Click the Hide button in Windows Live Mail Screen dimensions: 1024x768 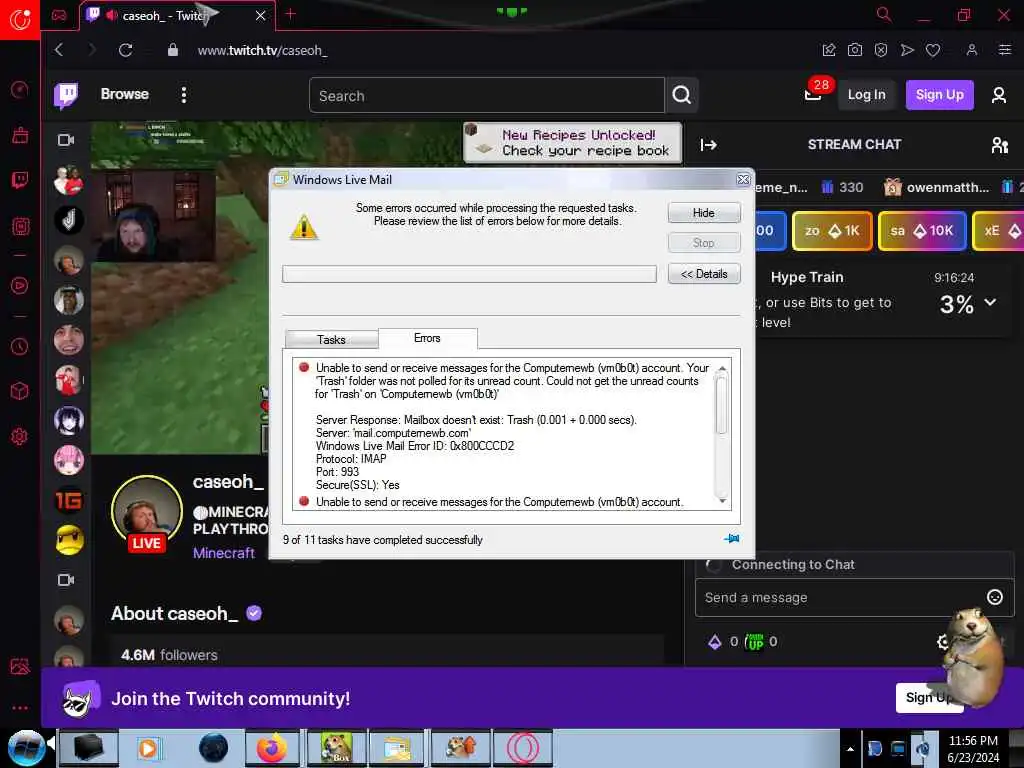pyautogui.click(x=704, y=213)
